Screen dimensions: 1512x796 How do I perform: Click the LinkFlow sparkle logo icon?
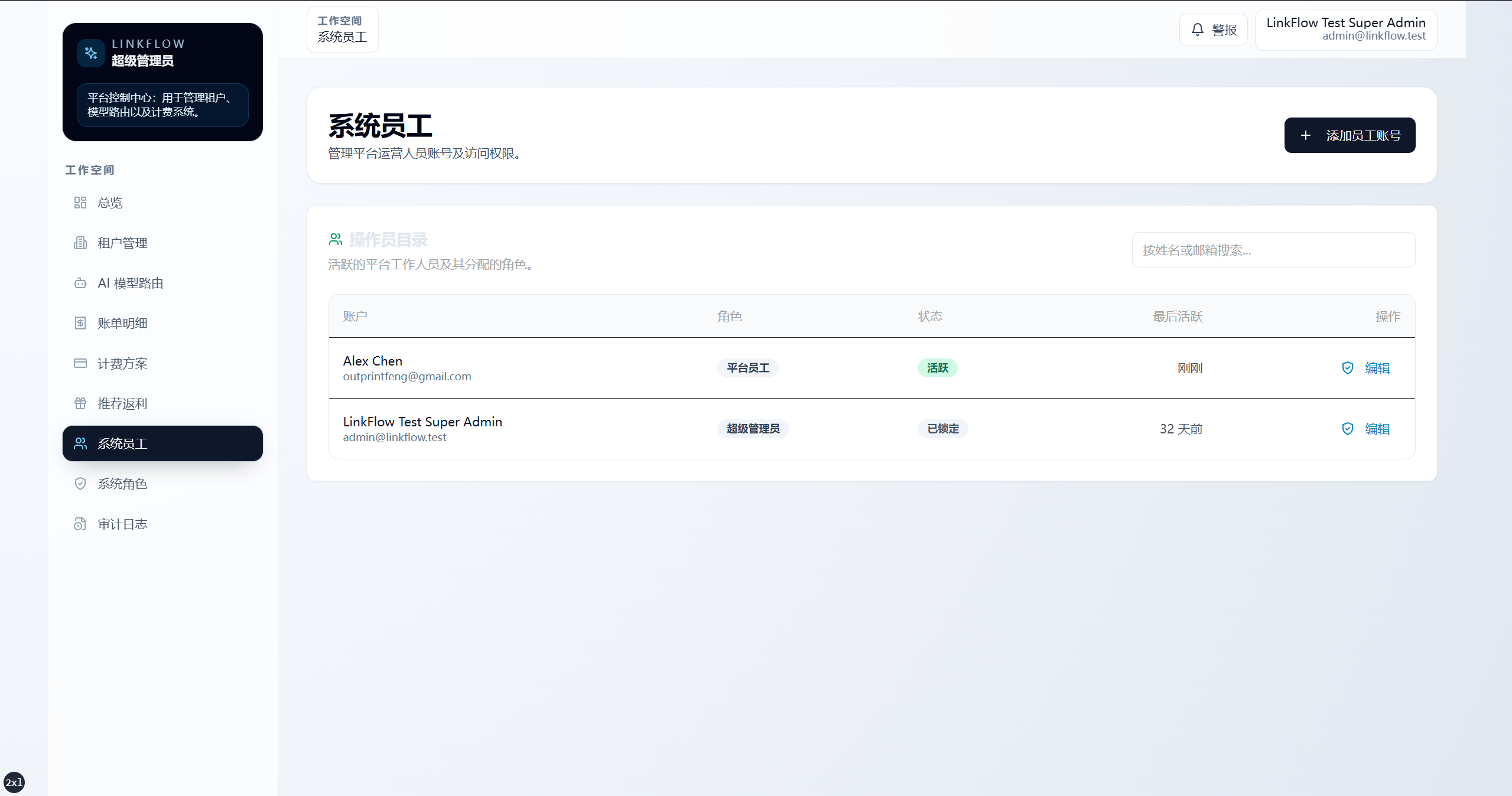91,53
